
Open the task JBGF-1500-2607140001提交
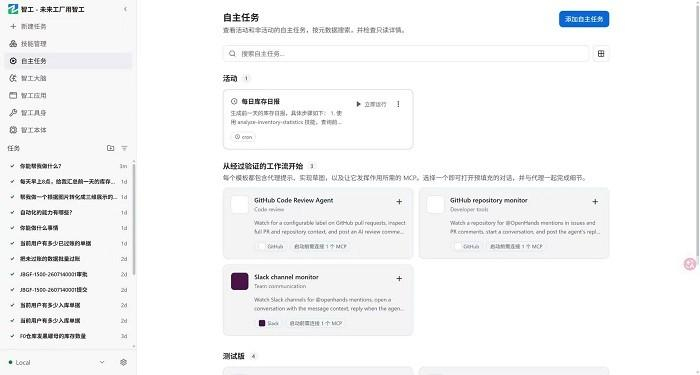tap(68, 290)
